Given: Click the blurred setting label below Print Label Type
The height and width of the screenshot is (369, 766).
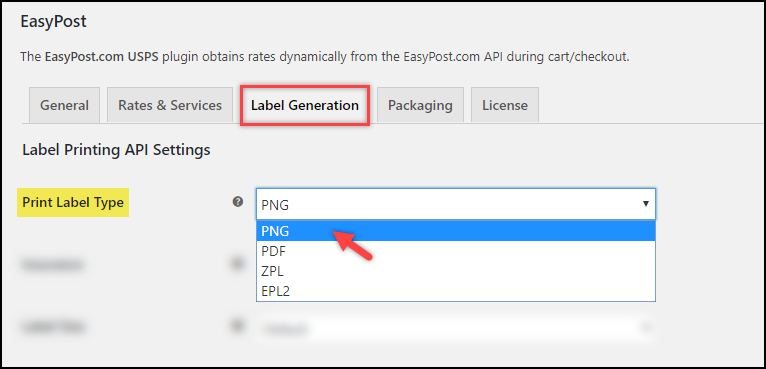Looking at the screenshot, I should (52, 265).
